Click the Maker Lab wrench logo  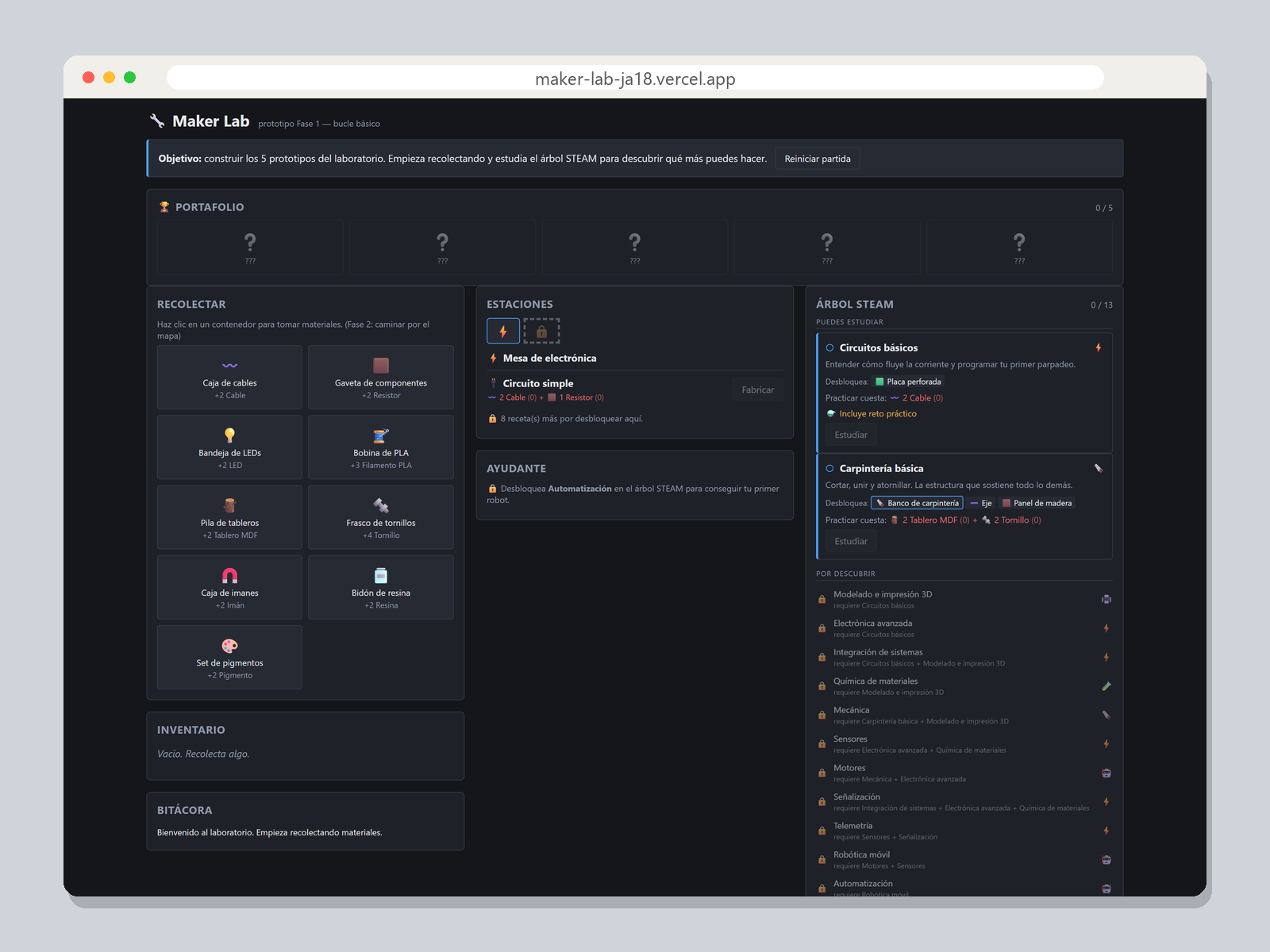tap(157, 121)
